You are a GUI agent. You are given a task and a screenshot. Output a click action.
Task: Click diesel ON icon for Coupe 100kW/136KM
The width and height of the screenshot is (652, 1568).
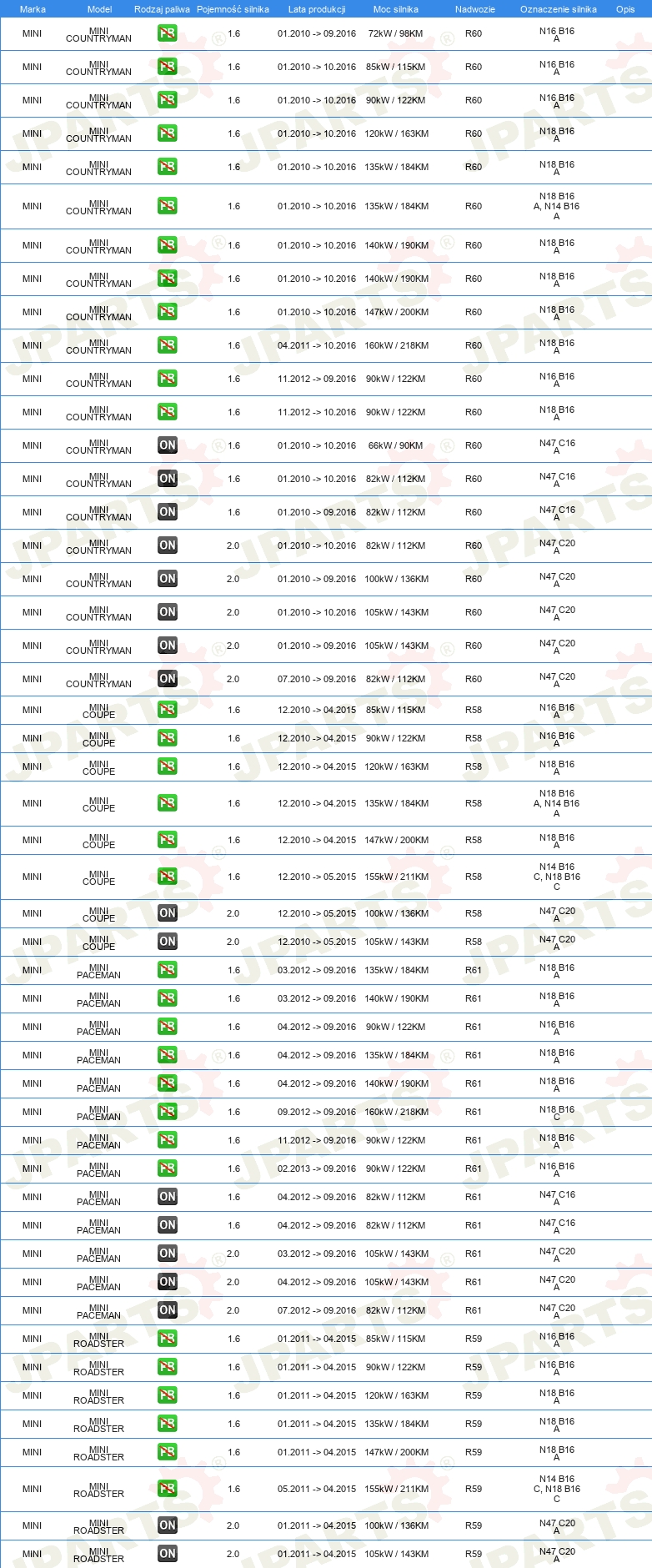pos(168,913)
